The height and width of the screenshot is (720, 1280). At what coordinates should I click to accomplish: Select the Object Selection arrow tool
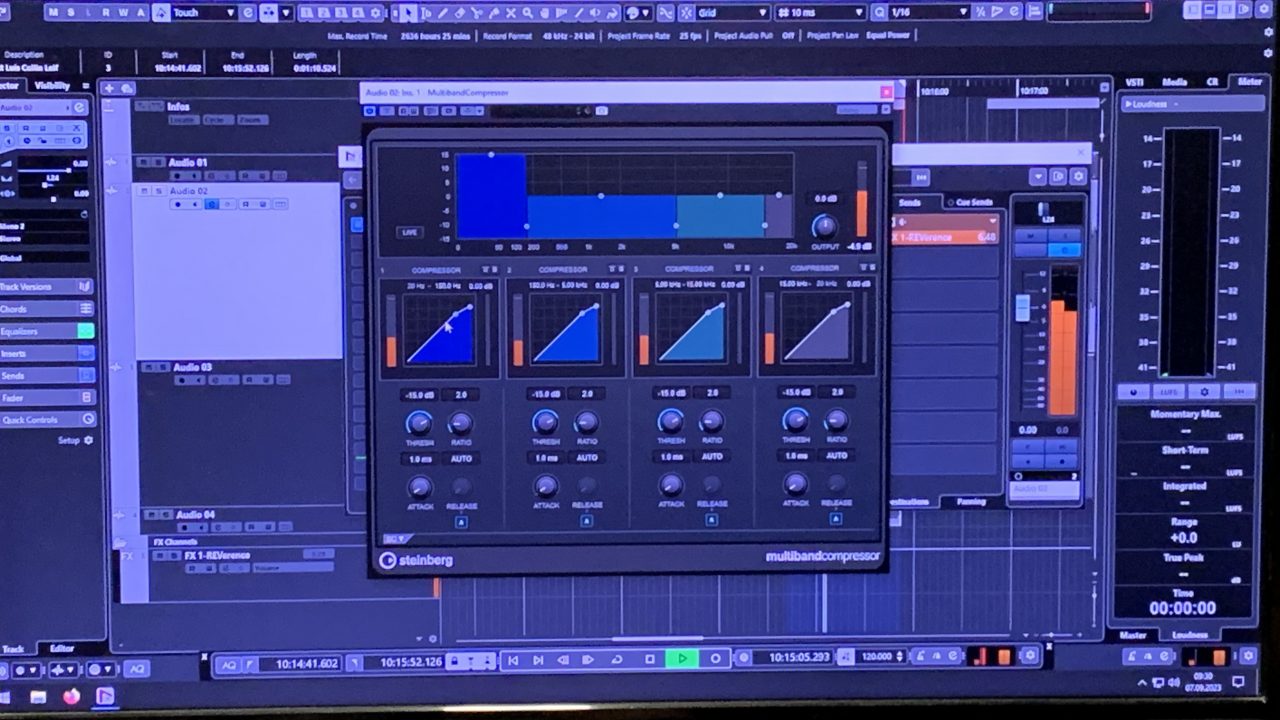coord(407,13)
